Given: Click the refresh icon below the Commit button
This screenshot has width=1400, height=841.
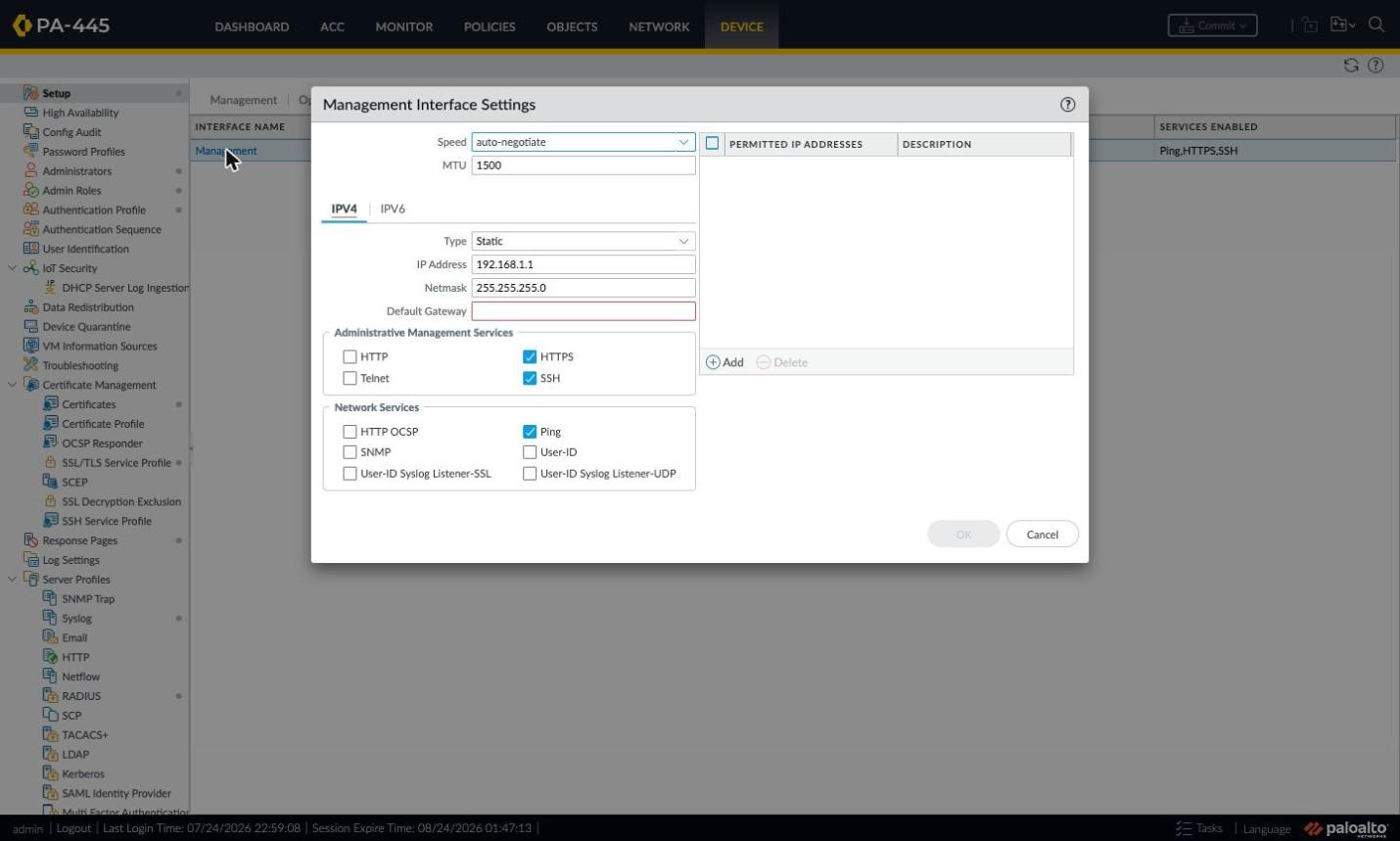Looking at the screenshot, I should coord(1351,66).
